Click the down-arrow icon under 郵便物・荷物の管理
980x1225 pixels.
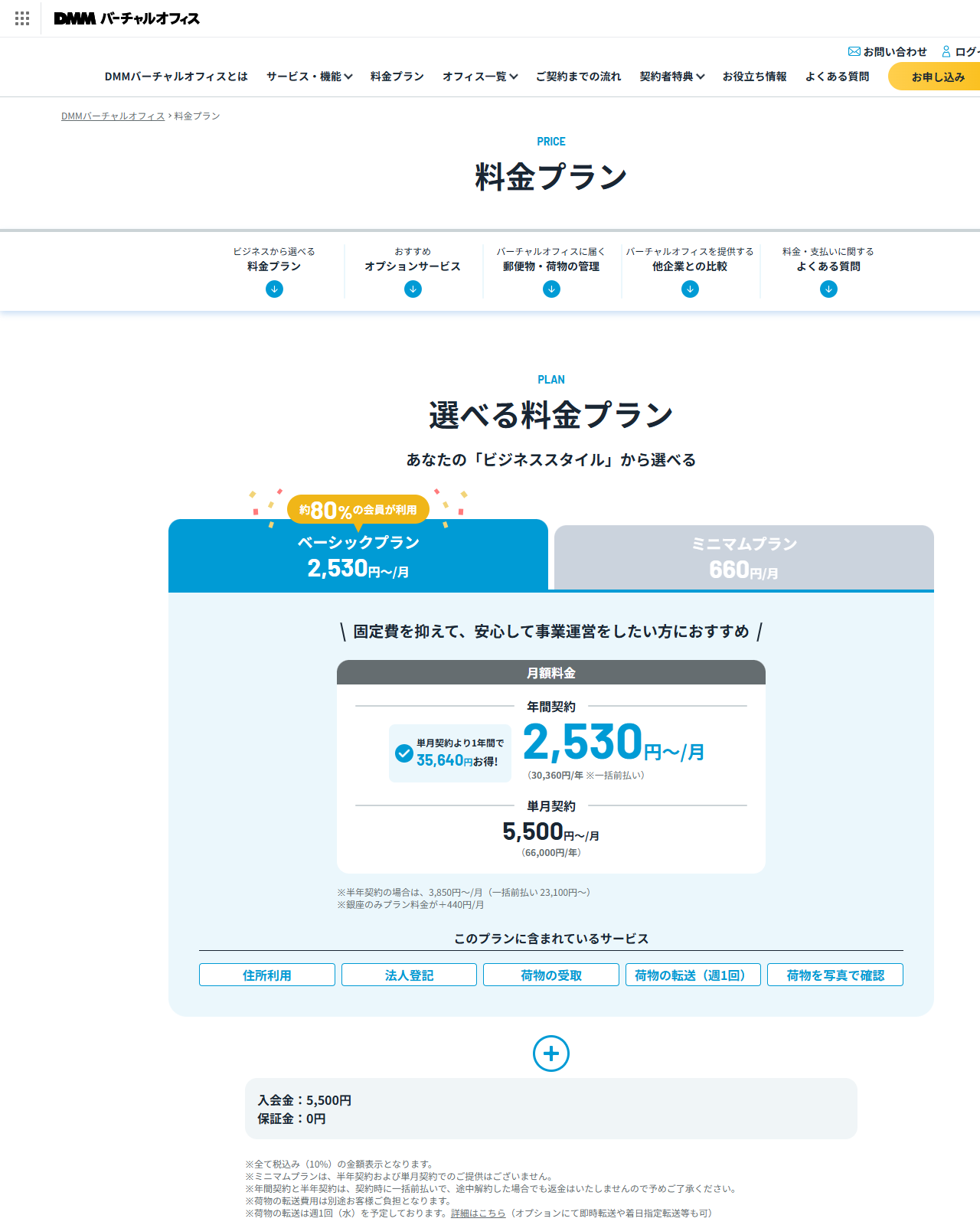[551, 289]
